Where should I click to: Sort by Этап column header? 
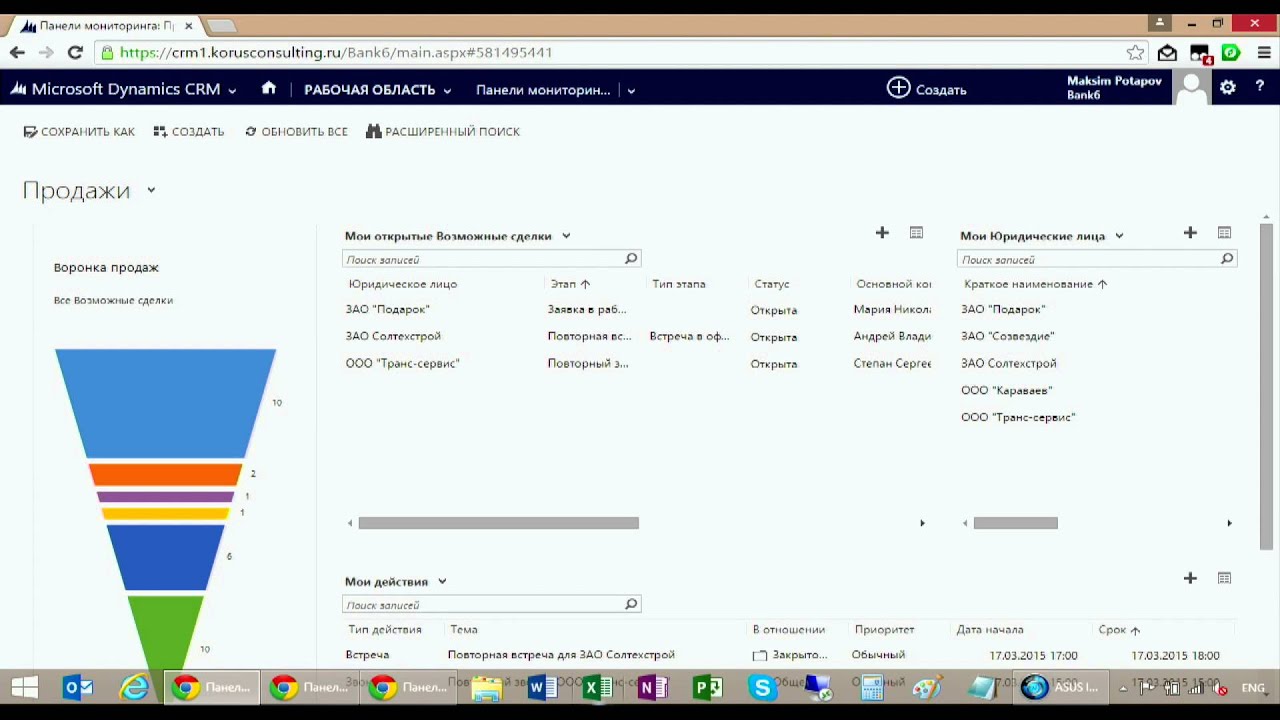click(x=570, y=284)
